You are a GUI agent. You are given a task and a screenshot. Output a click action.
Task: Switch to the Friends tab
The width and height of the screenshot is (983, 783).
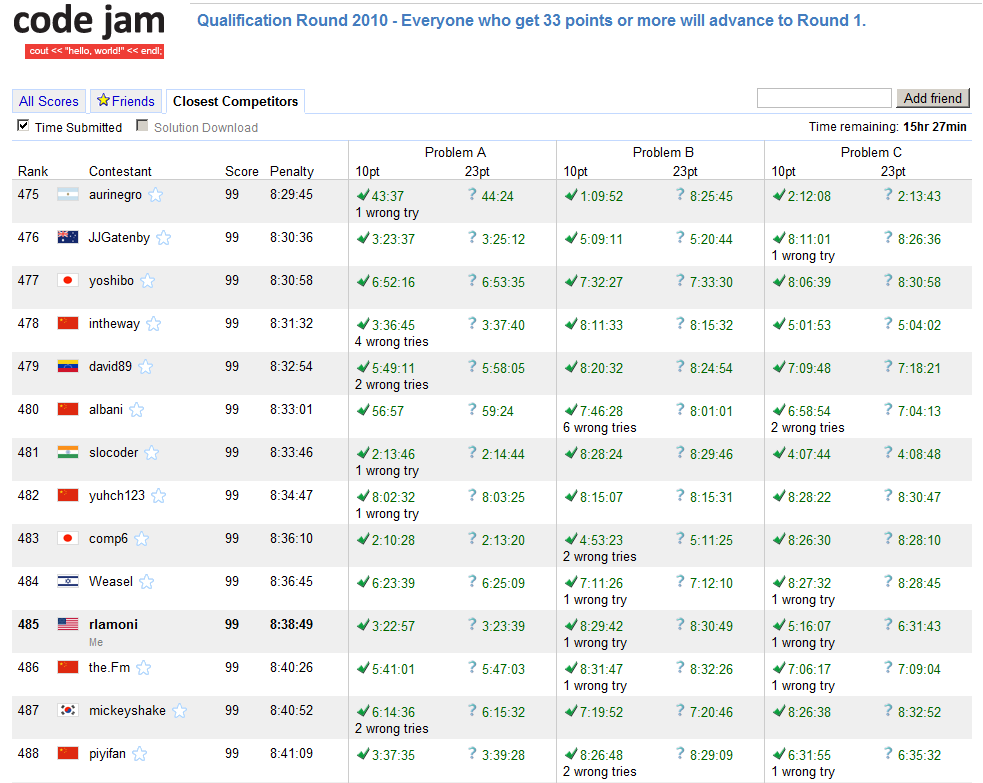pos(126,101)
